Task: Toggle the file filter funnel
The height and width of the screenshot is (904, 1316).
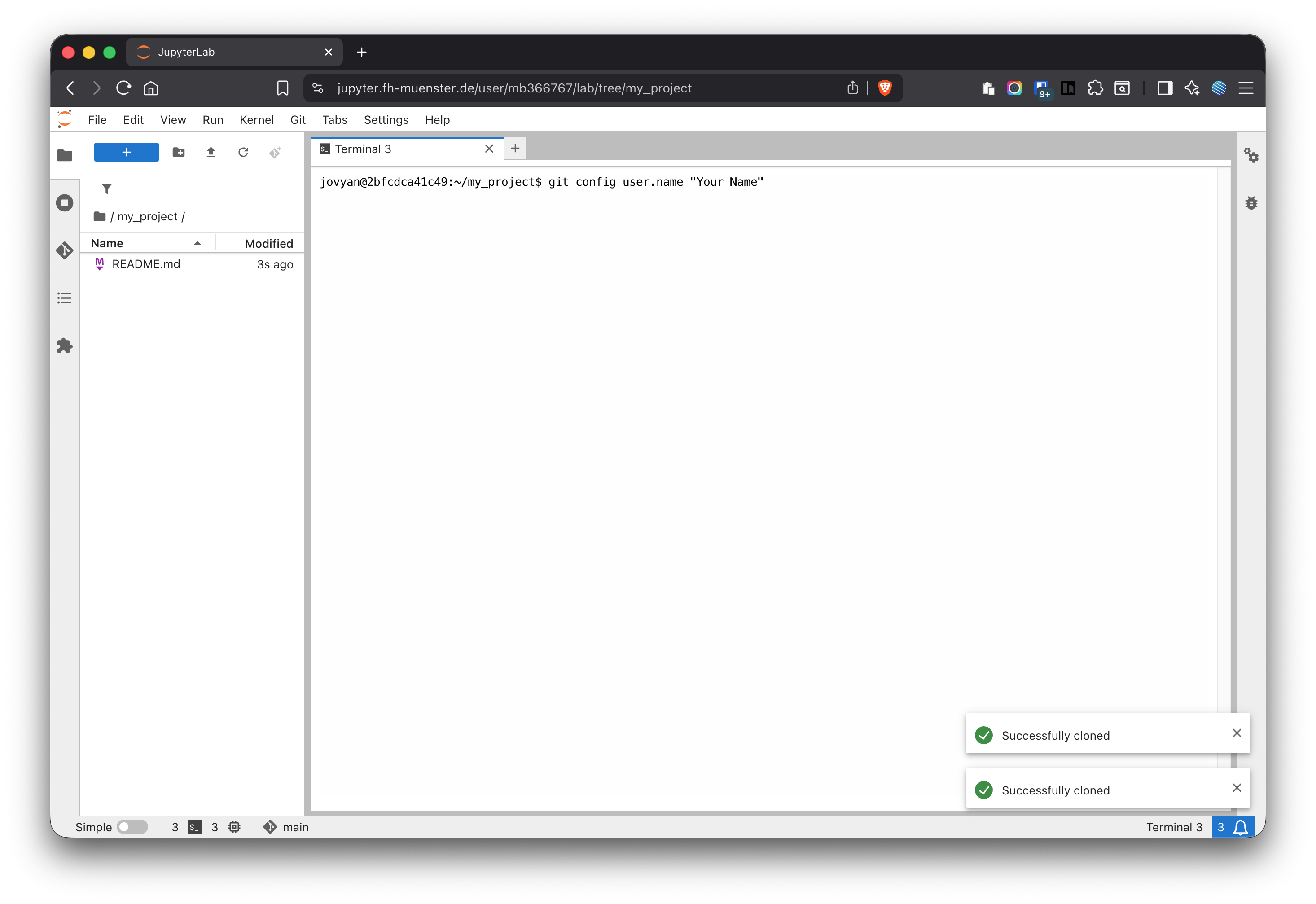Action: click(x=106, y=189)
